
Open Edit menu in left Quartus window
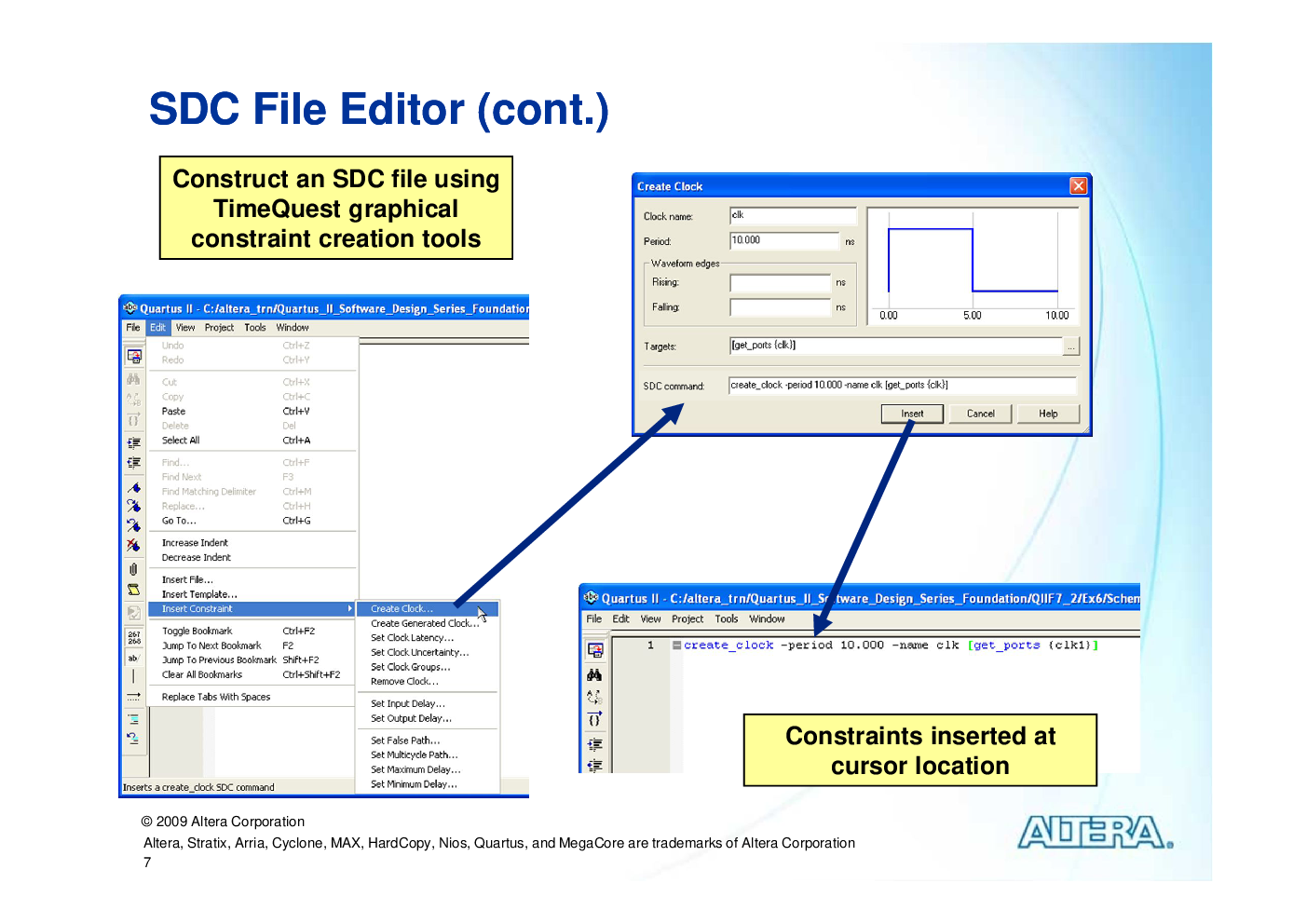(158, 328)
